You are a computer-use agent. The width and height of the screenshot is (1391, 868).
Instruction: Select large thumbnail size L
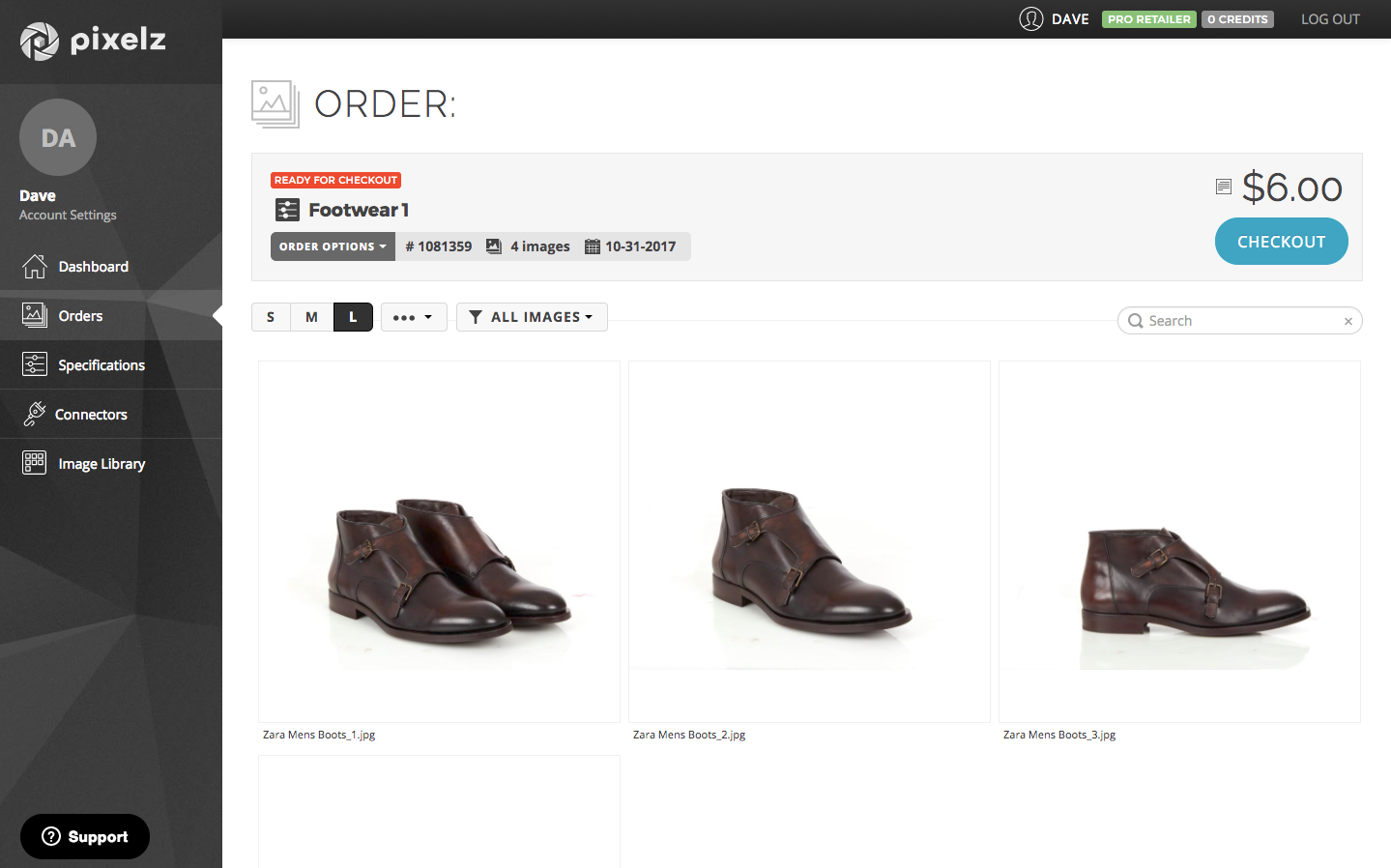pos(353,317)
